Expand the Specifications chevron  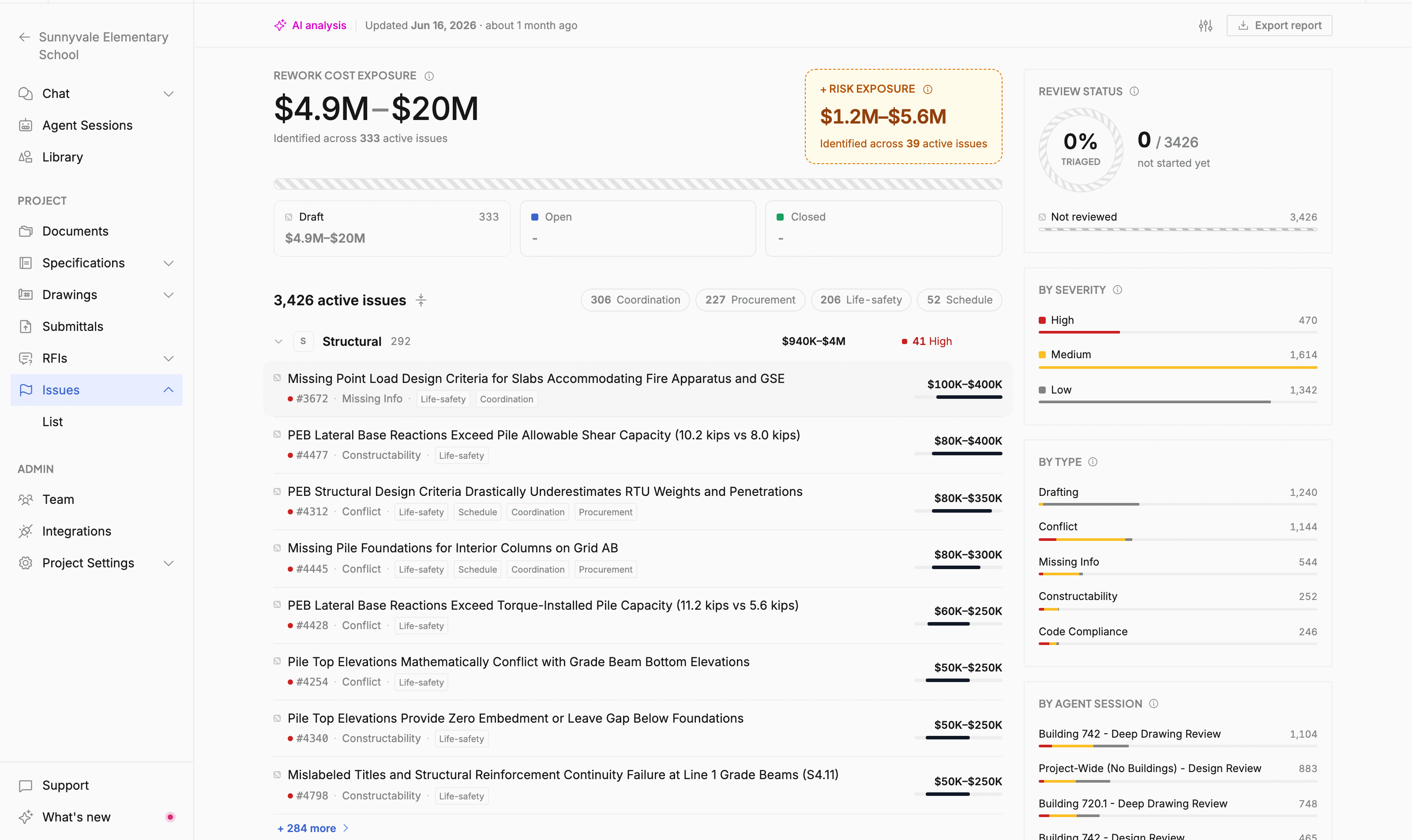168,262
